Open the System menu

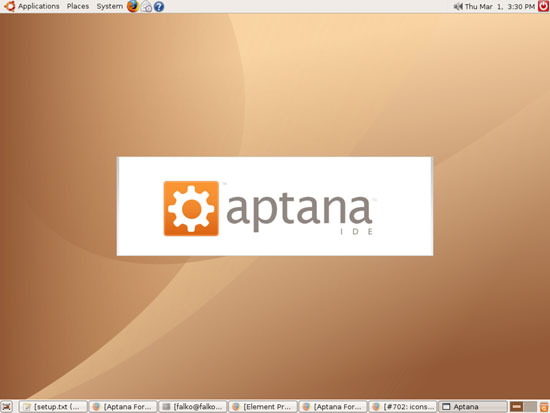click(110, 6)
